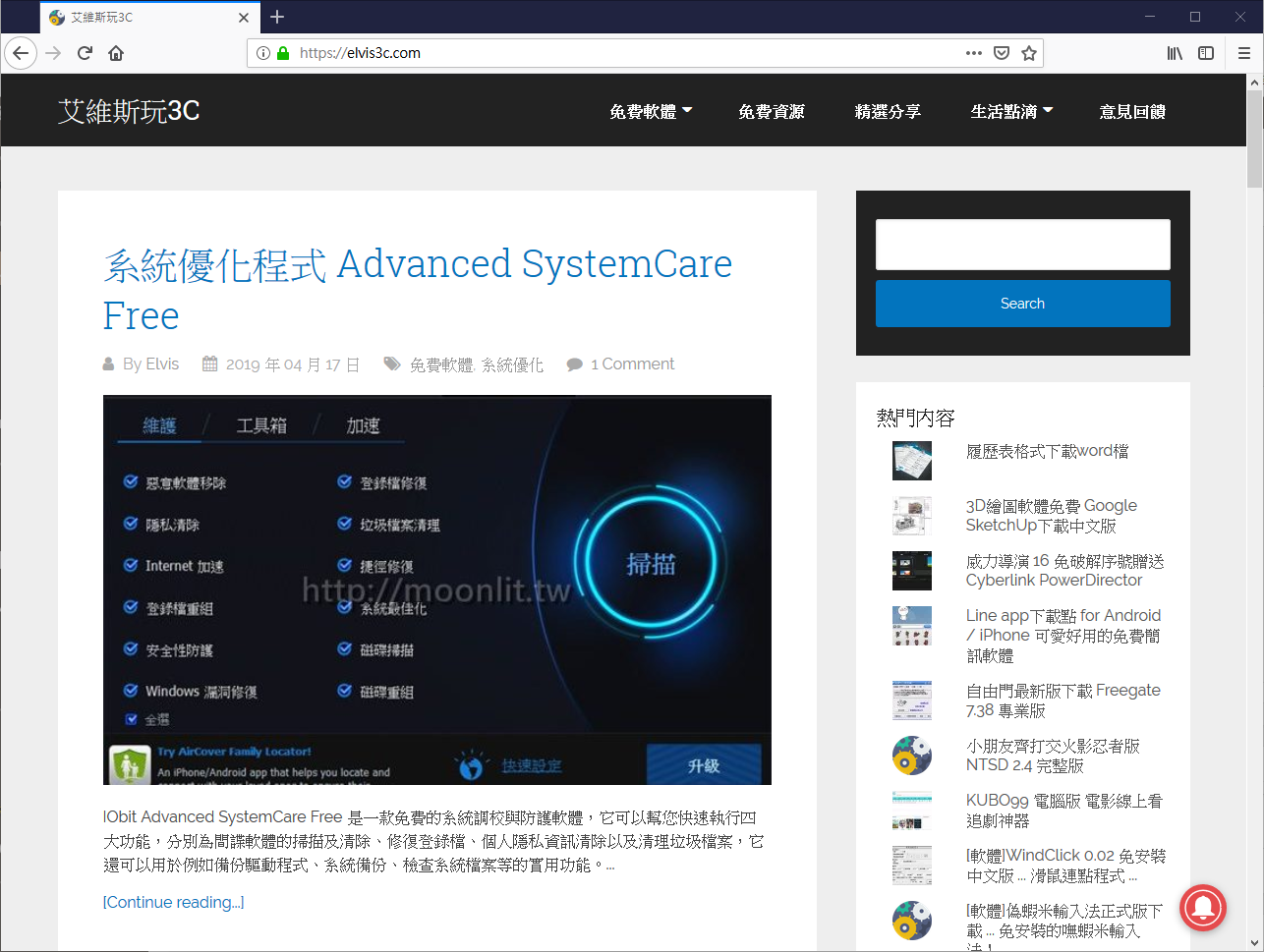This screenshot has width=1264, height=952.
Task: Open the 精選分享 menu item
Action: point(888,111)
